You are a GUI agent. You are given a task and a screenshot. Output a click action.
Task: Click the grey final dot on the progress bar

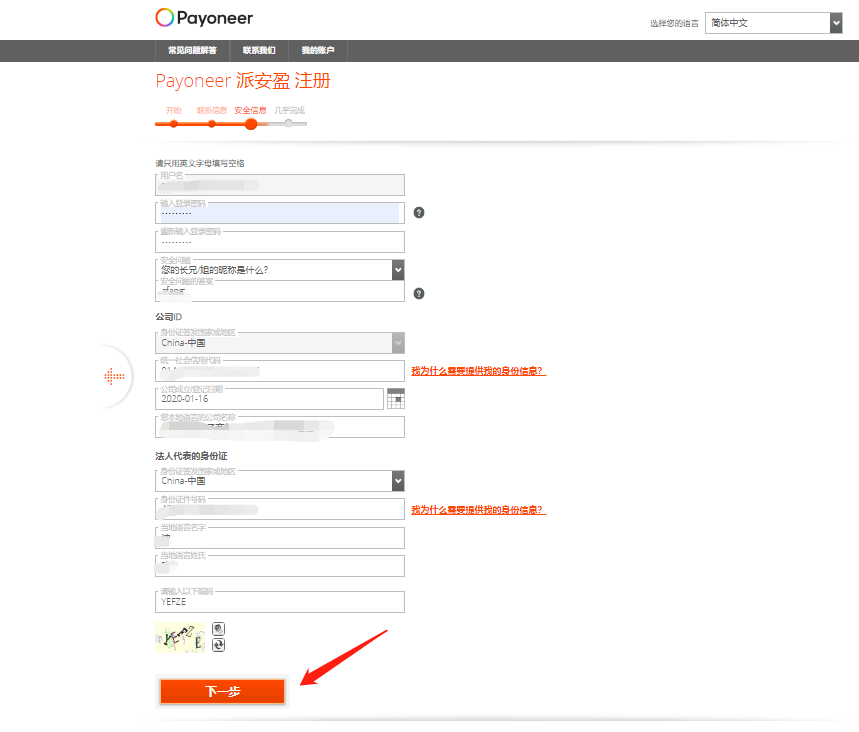pos(289,124)
